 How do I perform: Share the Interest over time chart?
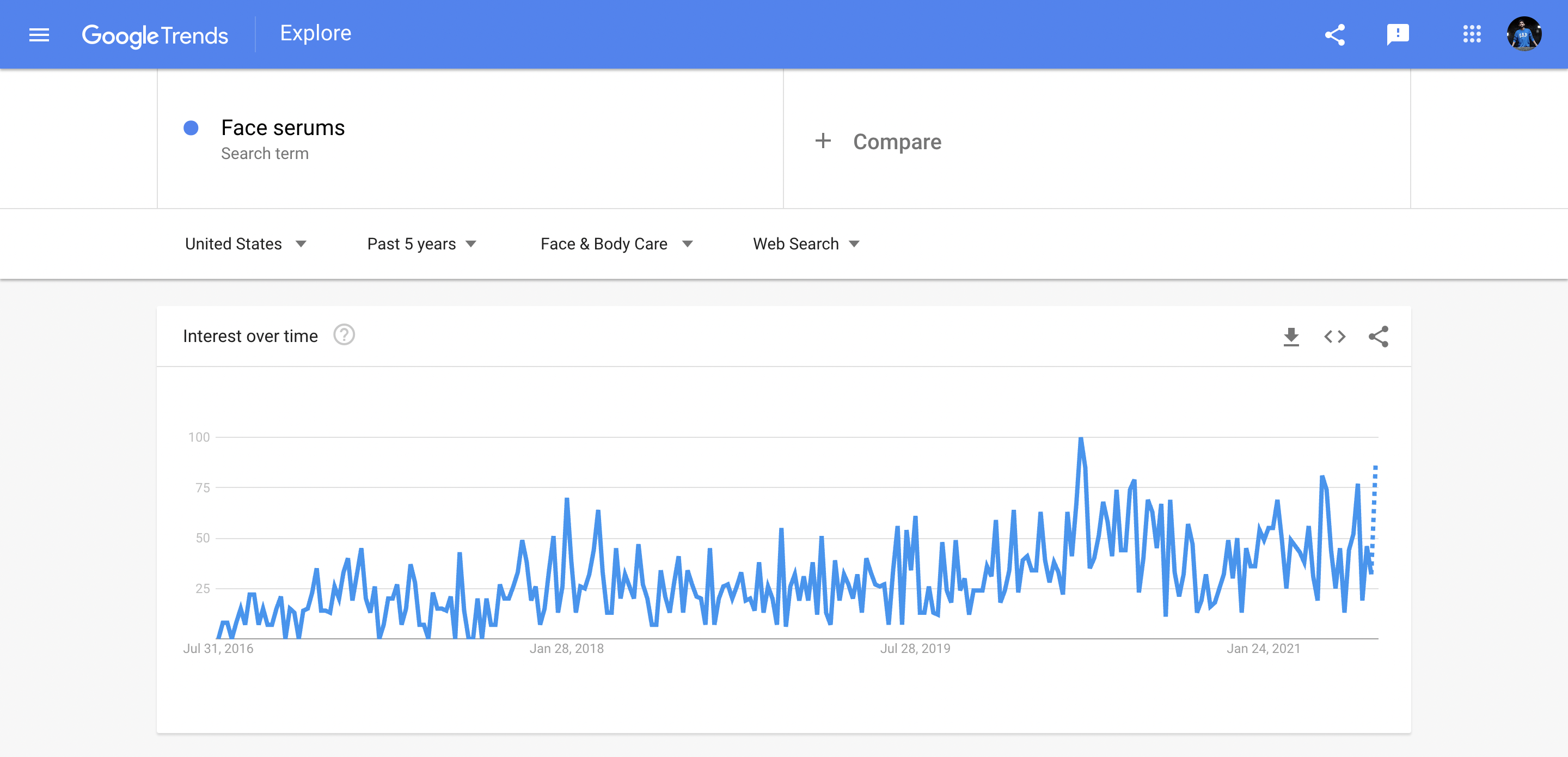pos(1378,336)
